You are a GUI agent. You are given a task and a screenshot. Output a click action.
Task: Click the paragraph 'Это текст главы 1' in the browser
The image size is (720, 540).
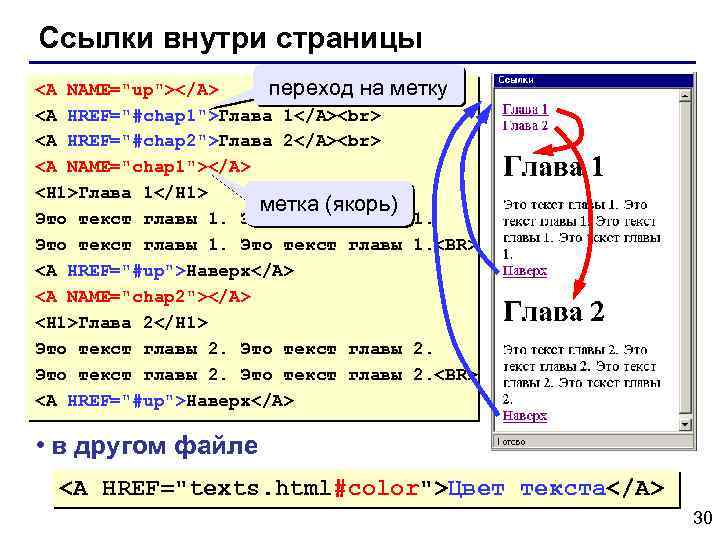582,229
